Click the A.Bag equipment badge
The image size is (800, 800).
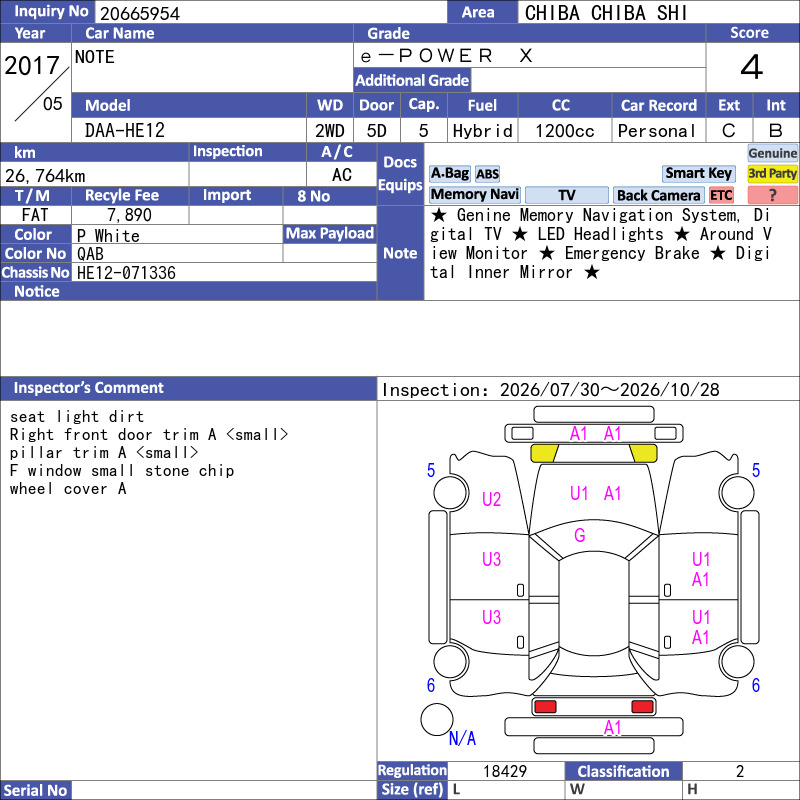pyautogui.click(x=449, y=173)
